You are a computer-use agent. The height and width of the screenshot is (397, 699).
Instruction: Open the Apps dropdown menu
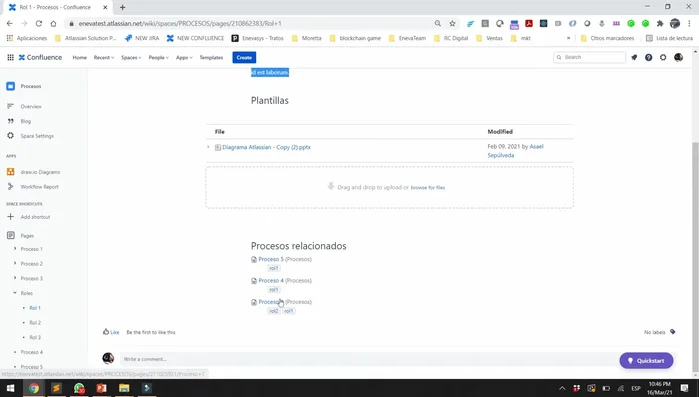click(184, 57)
